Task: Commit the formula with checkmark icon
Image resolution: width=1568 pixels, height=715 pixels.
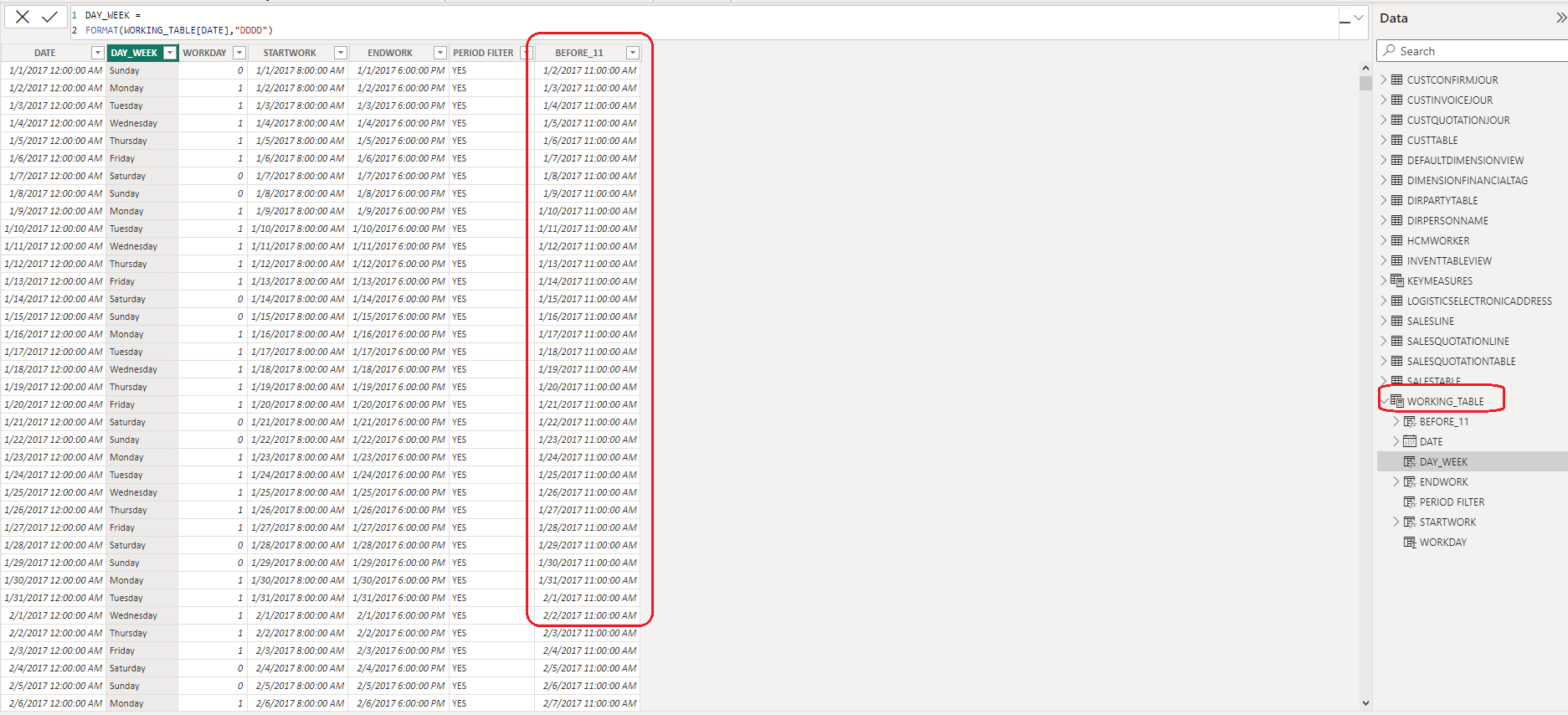Action: tap(50, 17)
